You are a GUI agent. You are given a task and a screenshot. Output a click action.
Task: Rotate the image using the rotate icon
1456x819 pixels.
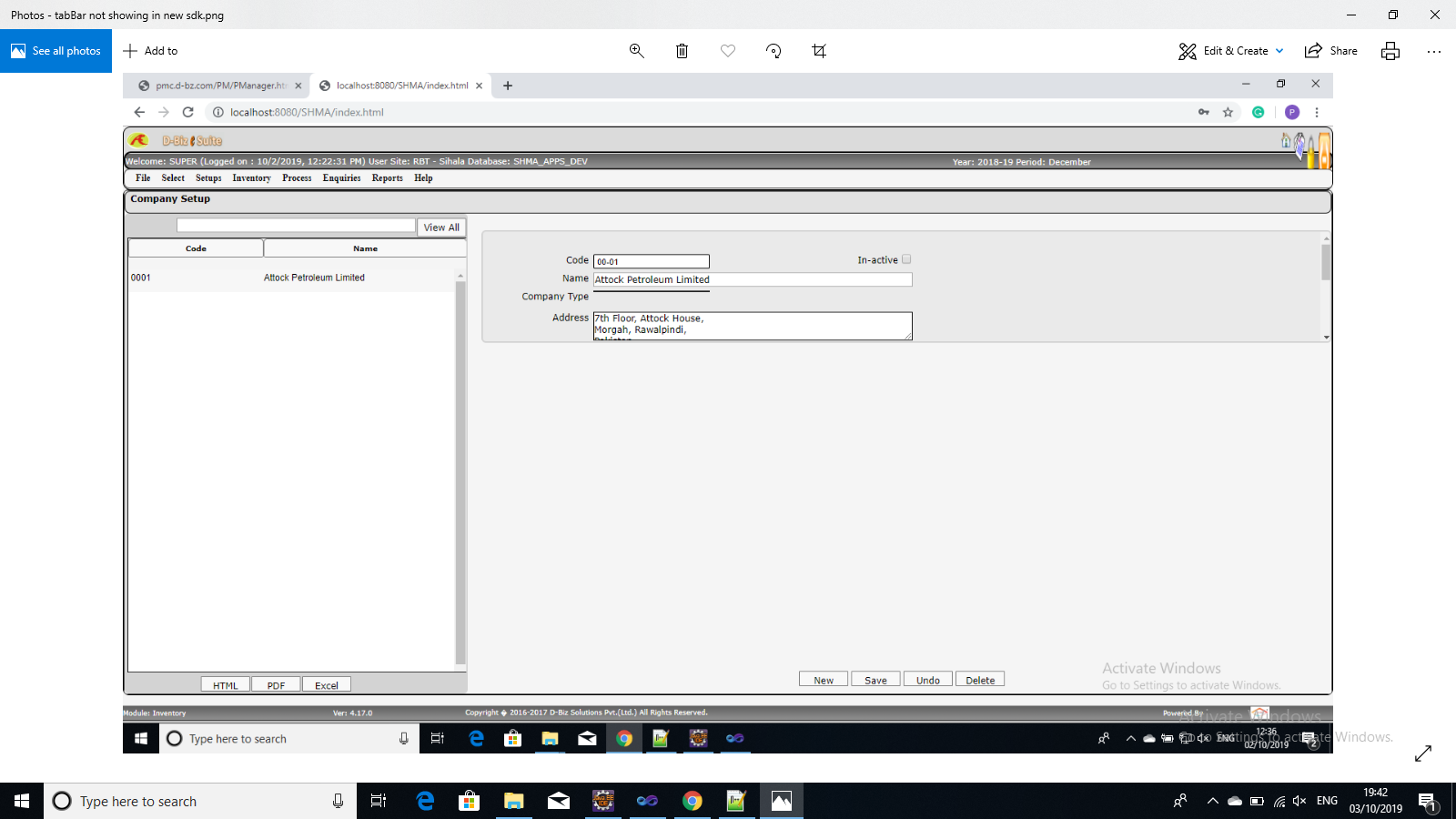pos(773,51)
